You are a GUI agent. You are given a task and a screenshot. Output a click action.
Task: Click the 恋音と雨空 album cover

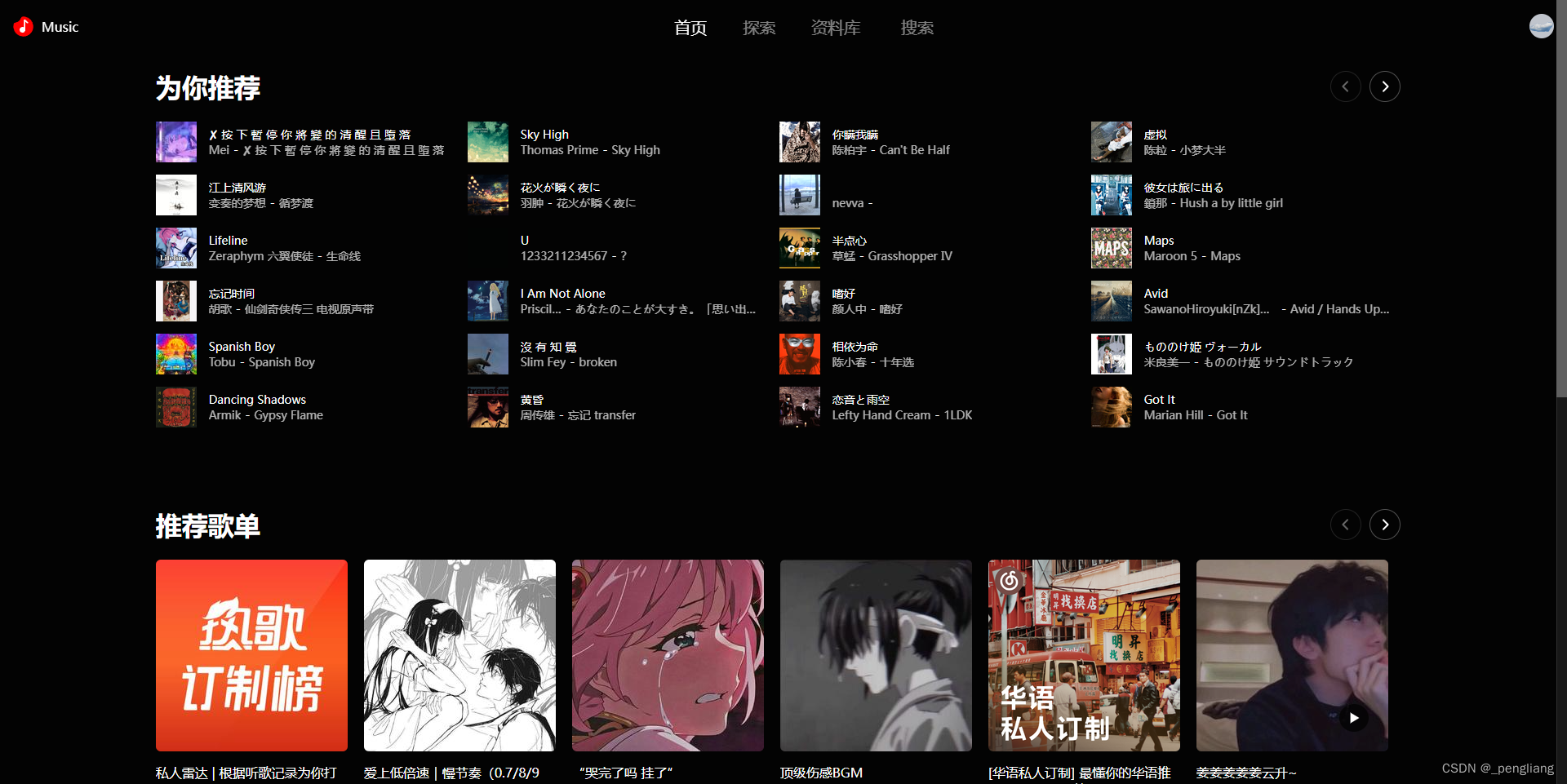[800, 407]
